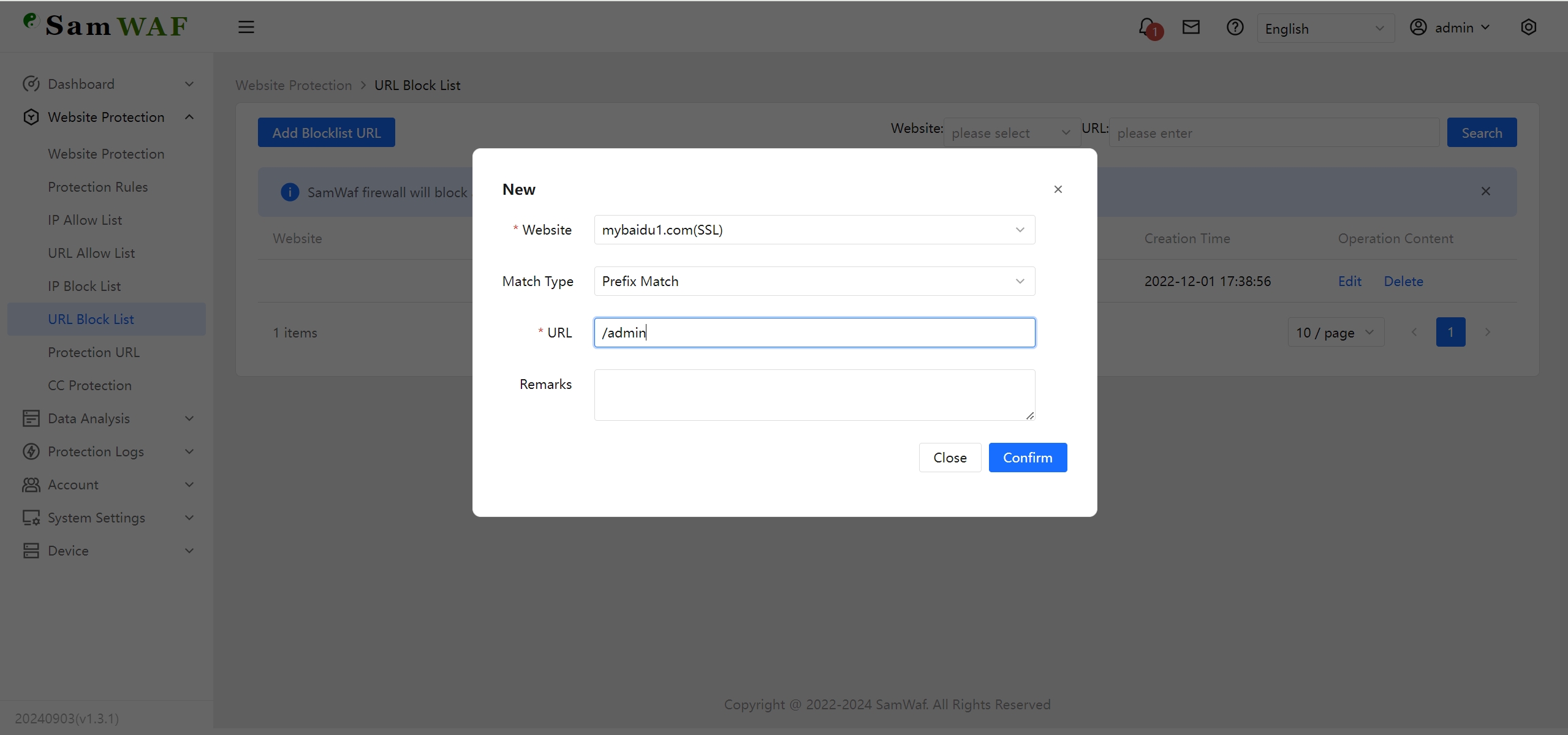This screenshot has height=735, width=1568.
Task: Select the Dashboard sidebar icon
Action: tap(31, 84)
